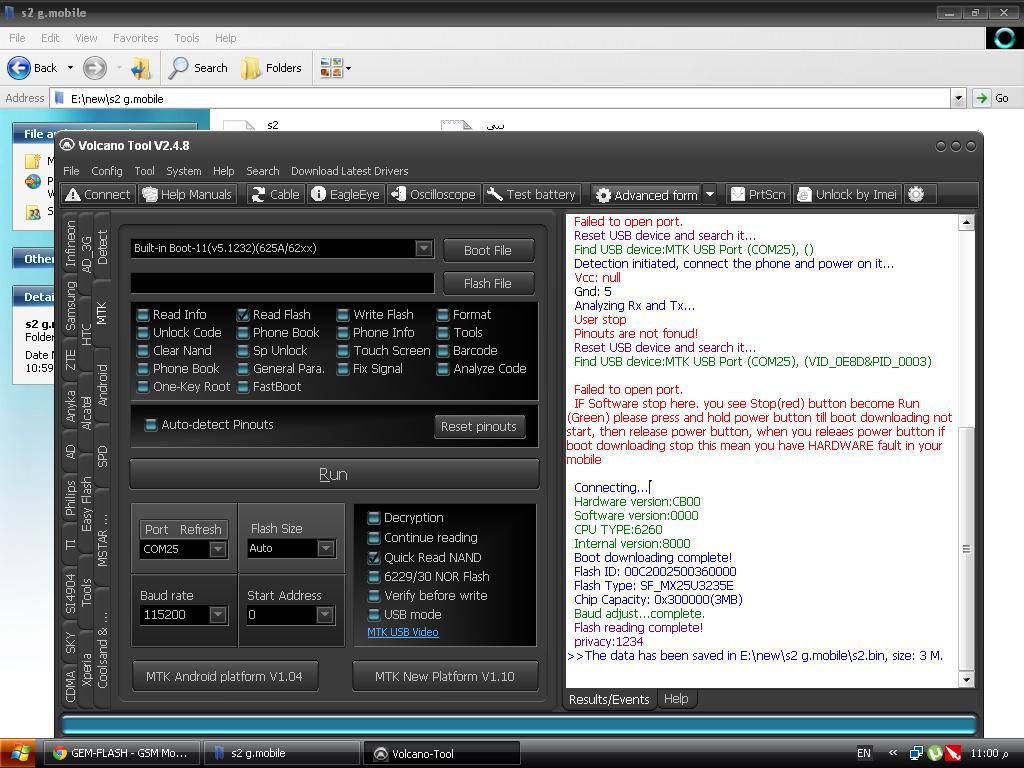1024x768 pixels.
Task: Click the progress bar at bottom
Action: [519, 725]
